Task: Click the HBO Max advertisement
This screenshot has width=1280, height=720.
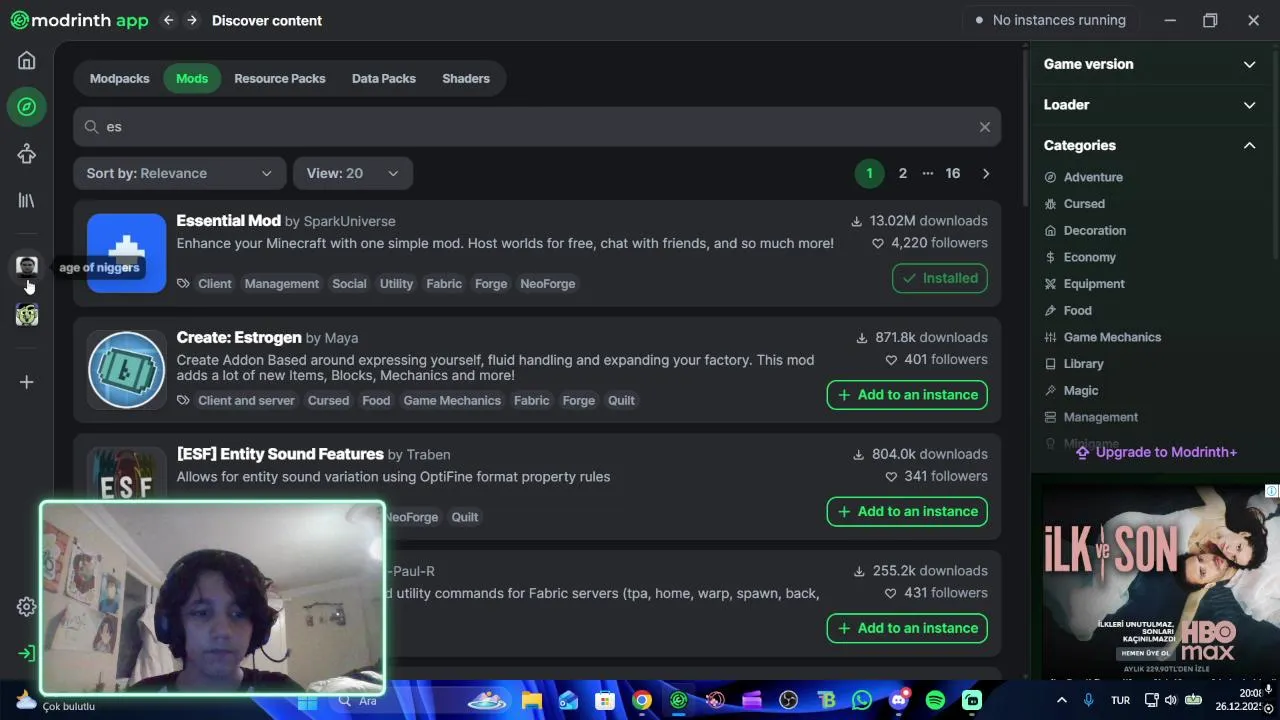Action: pos(1160,580)
